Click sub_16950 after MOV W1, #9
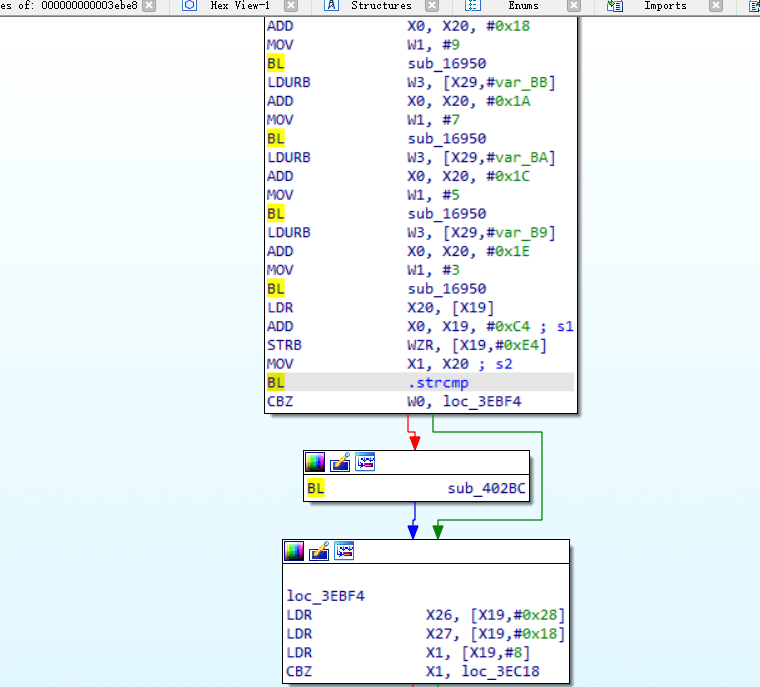 (447, 64)
